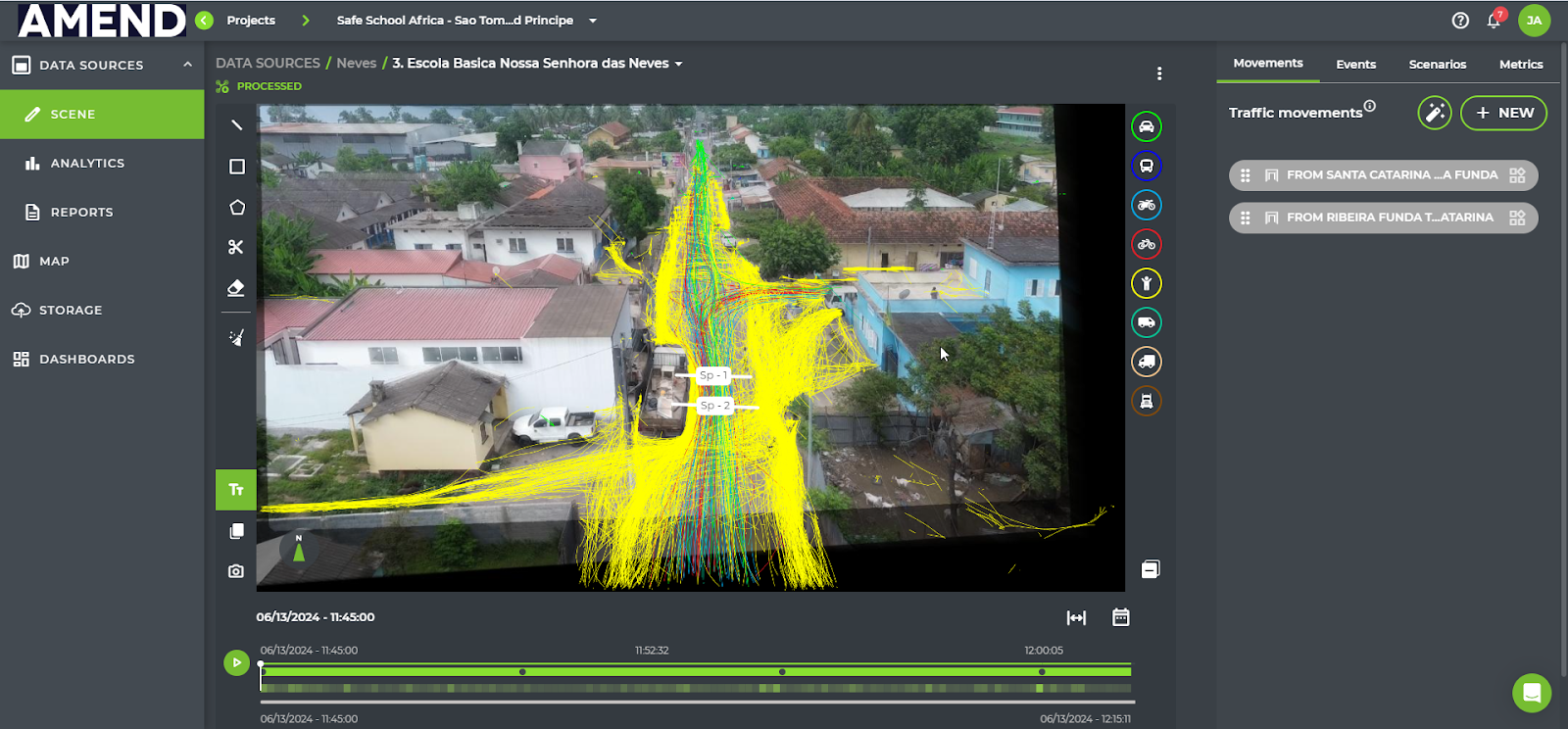Click the DATA SOURCES breadcrumb link
This screenshot has height=729, width=1568.
click(x=268, y=63)
